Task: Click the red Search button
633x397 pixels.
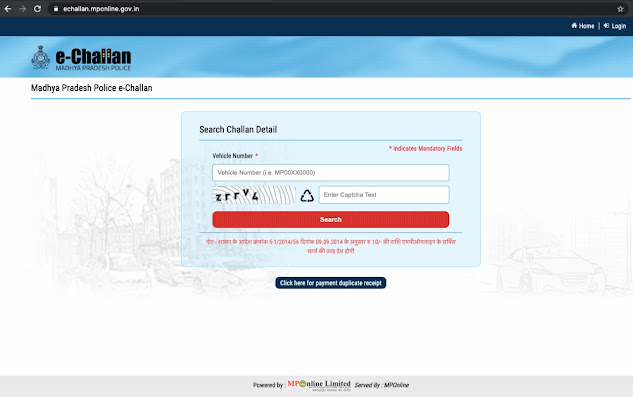Action: [331, 219]
